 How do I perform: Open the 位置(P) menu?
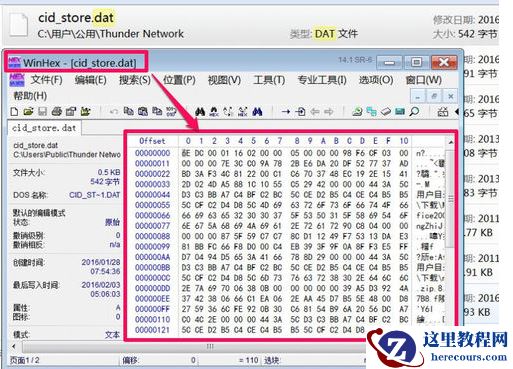click(x=179, y=80)
